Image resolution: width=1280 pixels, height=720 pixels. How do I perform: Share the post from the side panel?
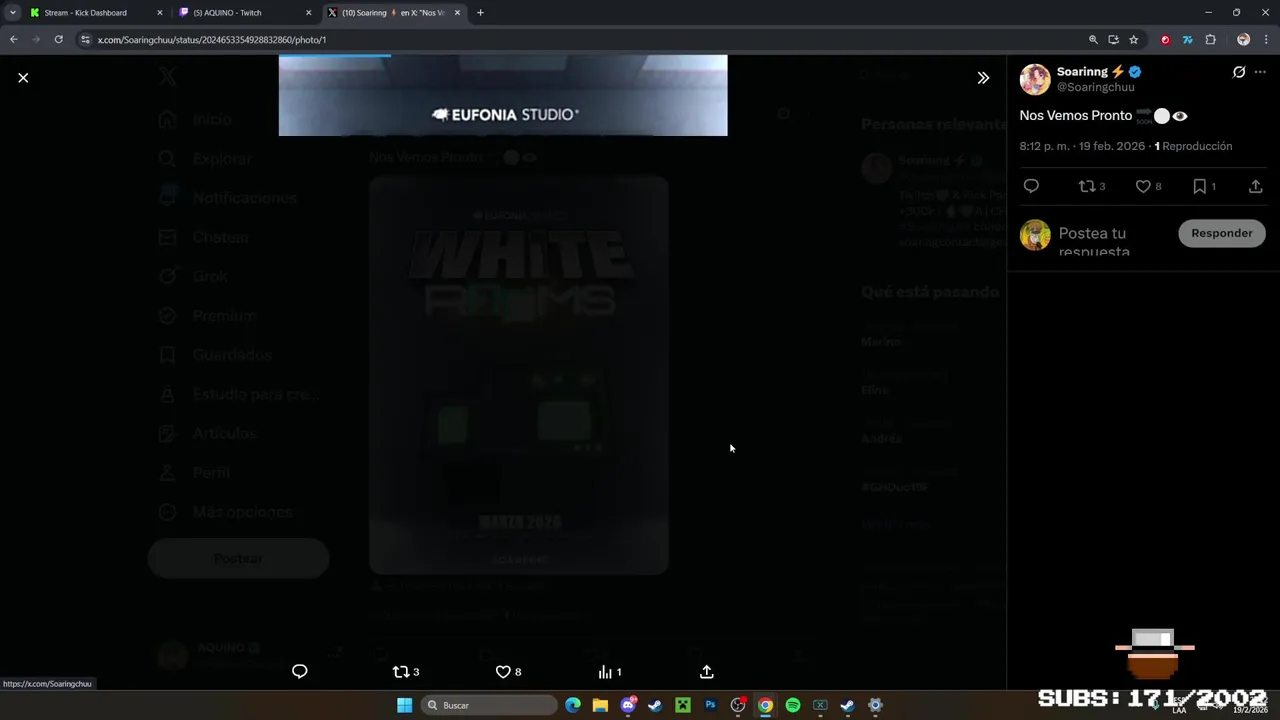click(1255, 186)
